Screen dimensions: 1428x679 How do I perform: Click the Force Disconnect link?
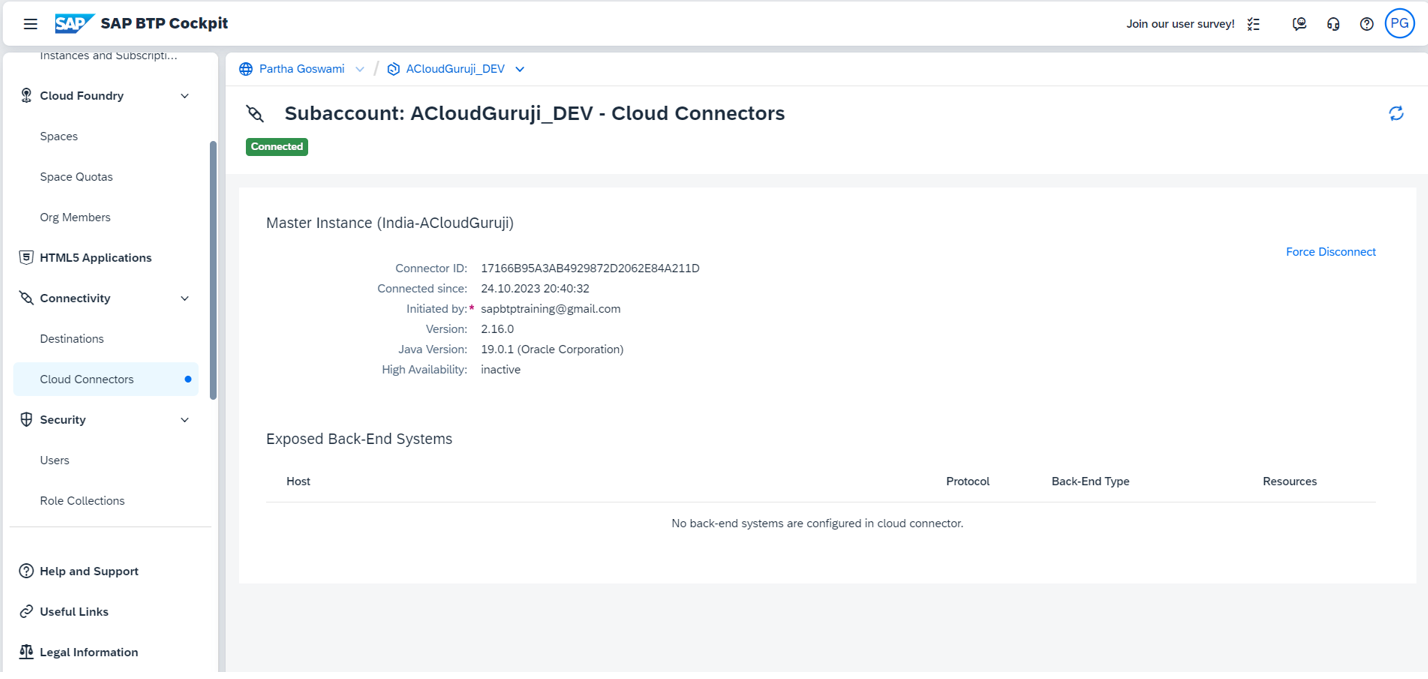(x=1330, y=252)
